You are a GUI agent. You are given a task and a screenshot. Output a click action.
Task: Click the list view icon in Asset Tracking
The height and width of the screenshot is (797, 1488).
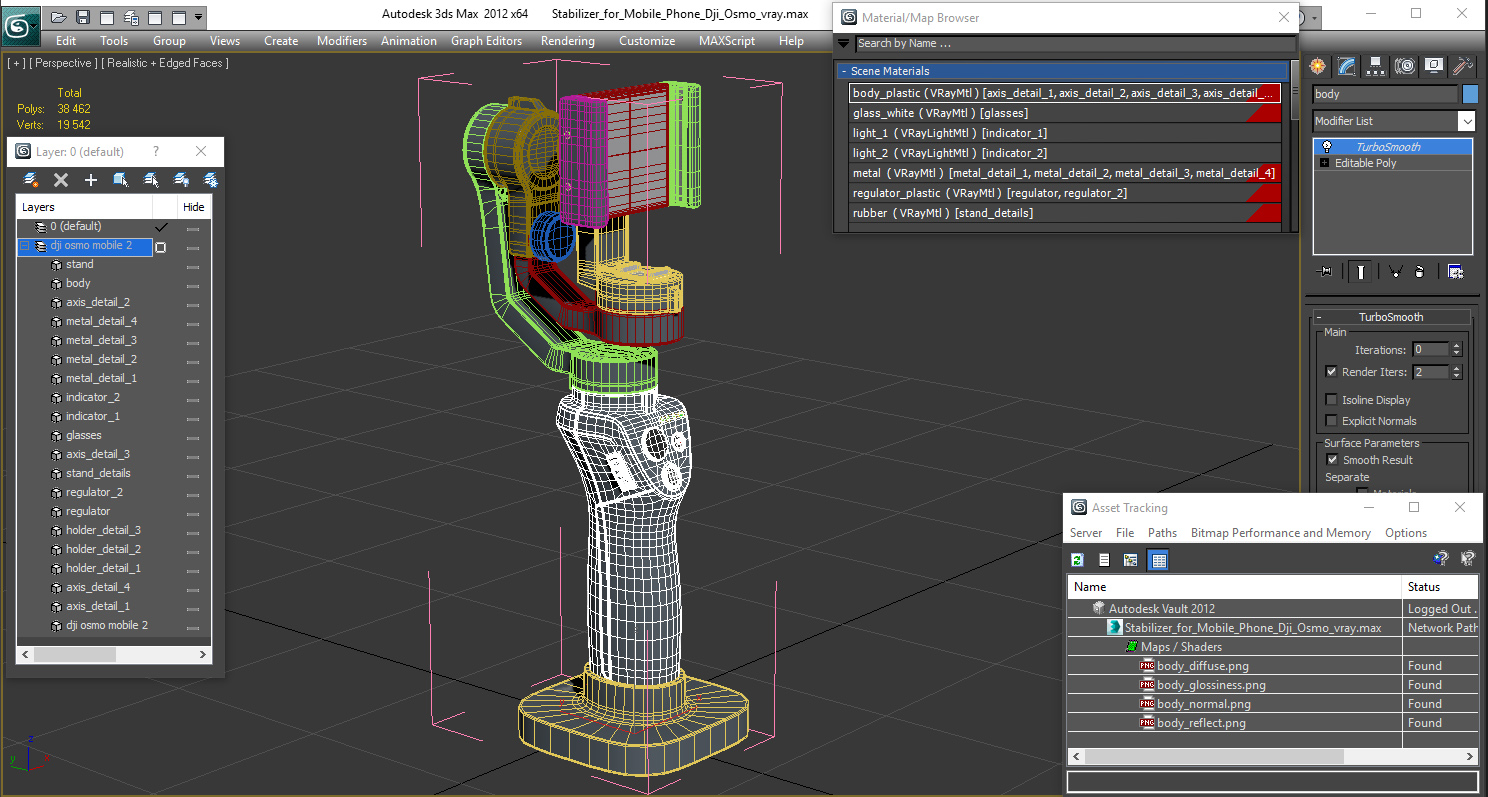[x=1104, y=560]
